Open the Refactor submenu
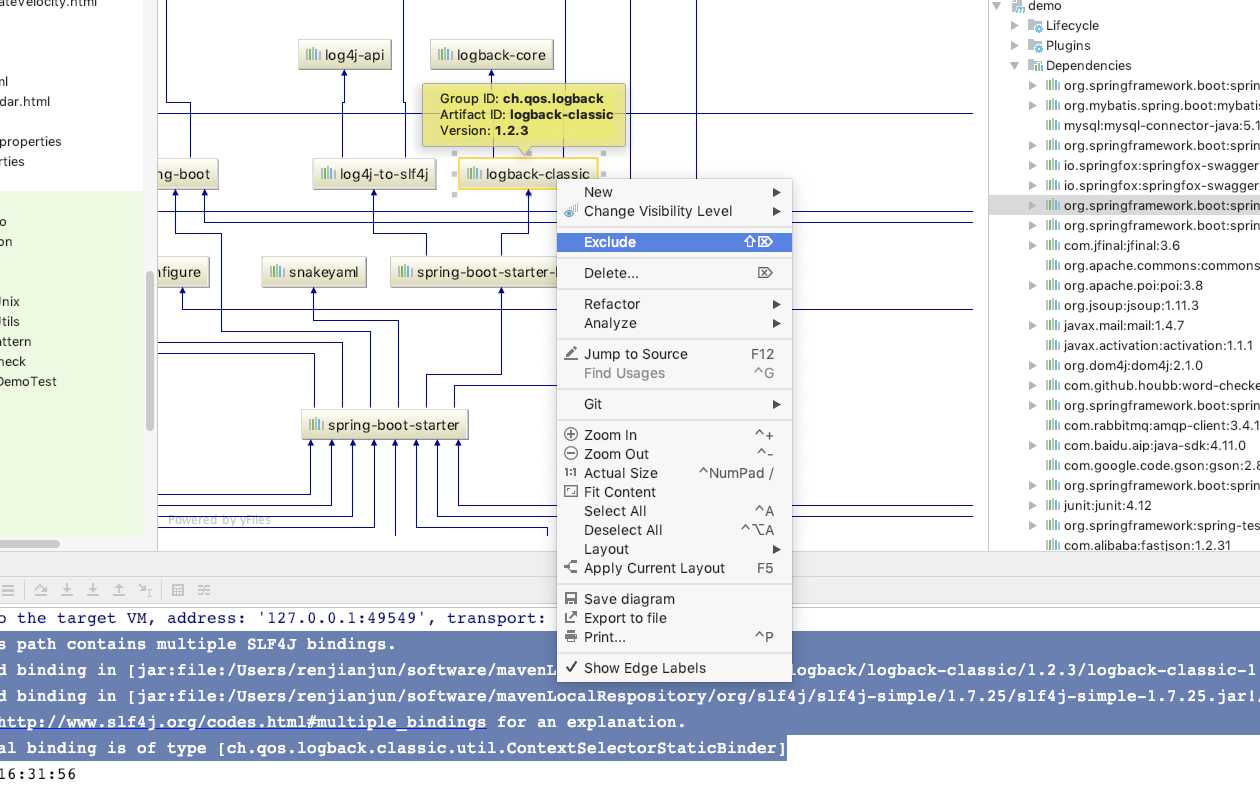This screenshot has width=1260, height=788. 674,304
